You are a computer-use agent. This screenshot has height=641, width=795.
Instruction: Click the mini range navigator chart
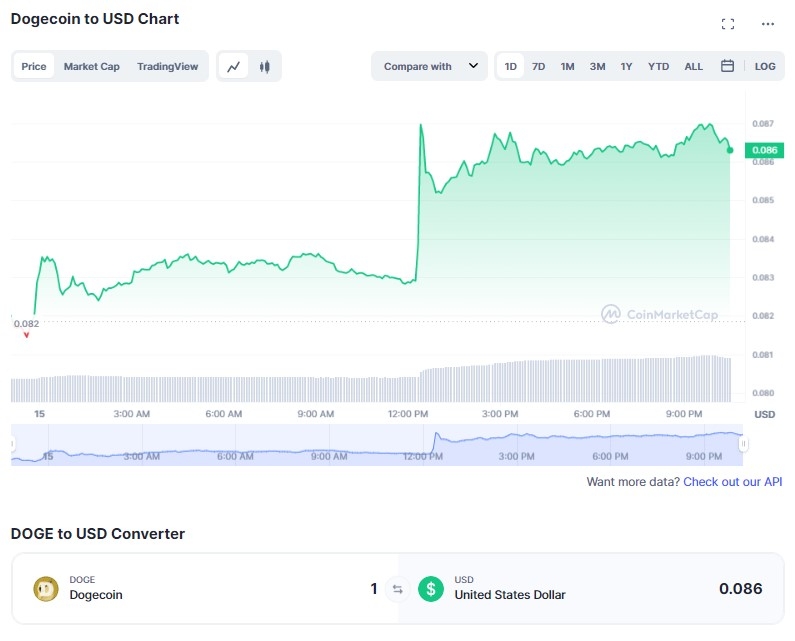[x=377, y=445]
